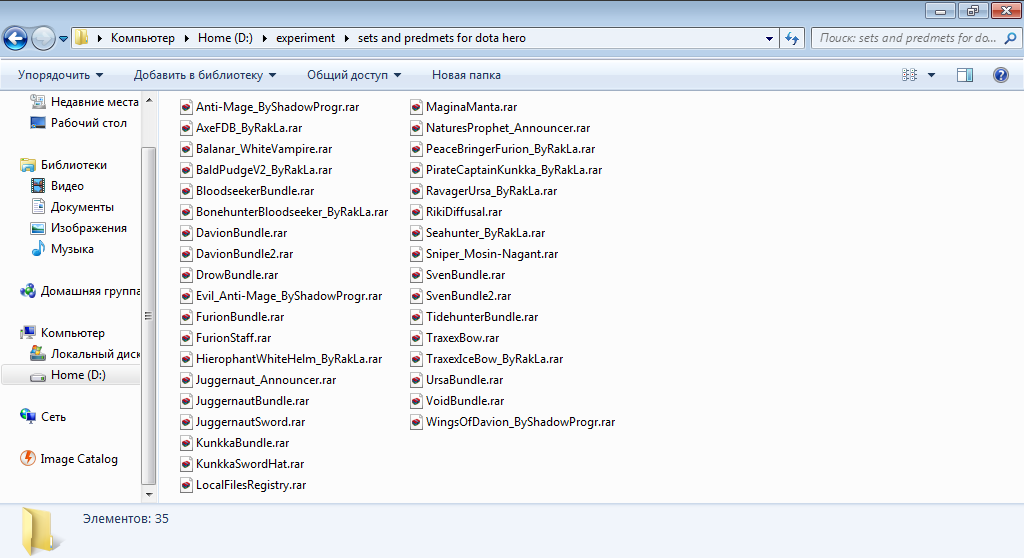
Task: Click file name Evil_Anti-Mage_ByShadowProgr.rar
Action: tap(289, 296)
